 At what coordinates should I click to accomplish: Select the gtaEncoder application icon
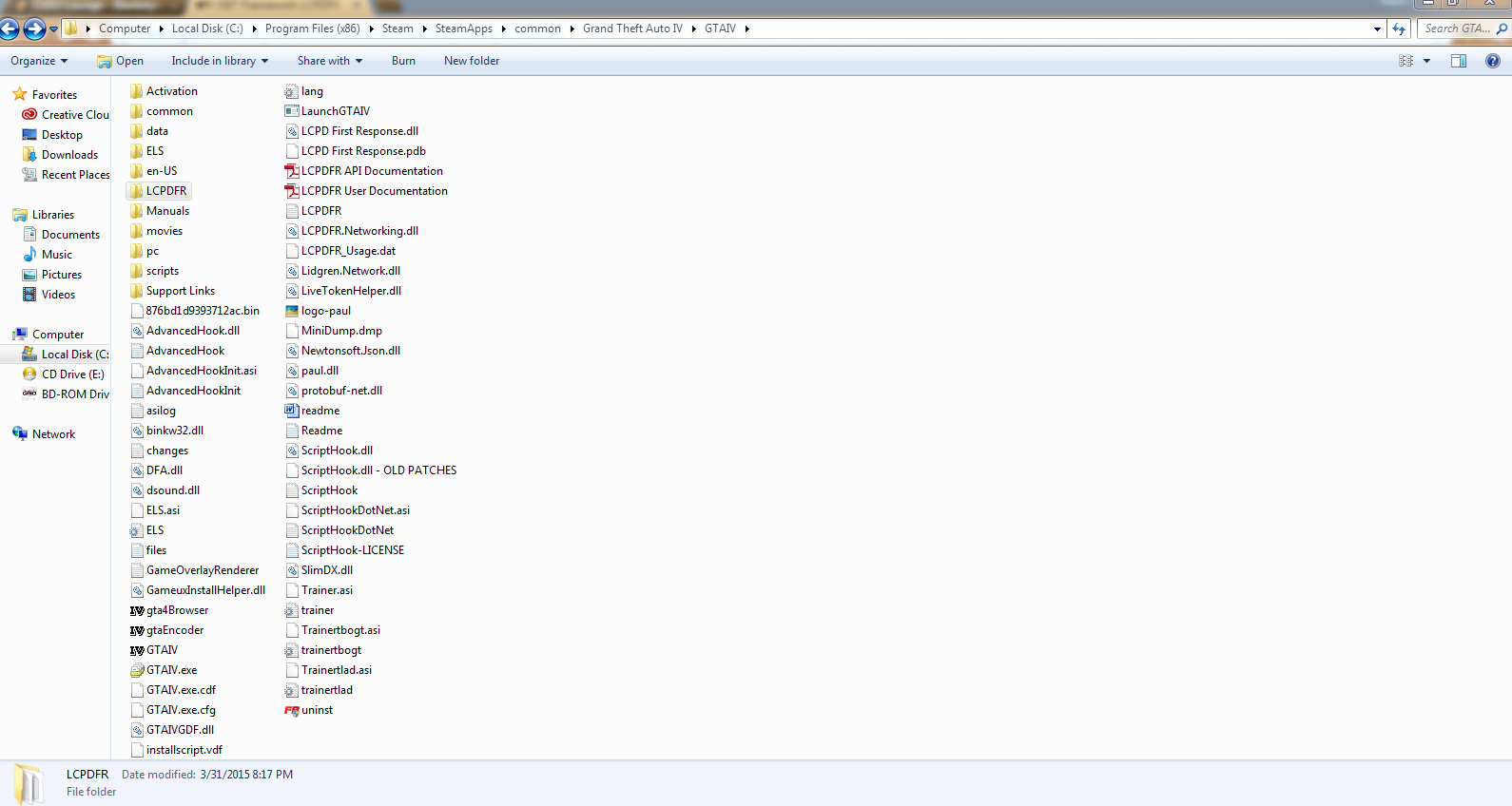(137, 630)
